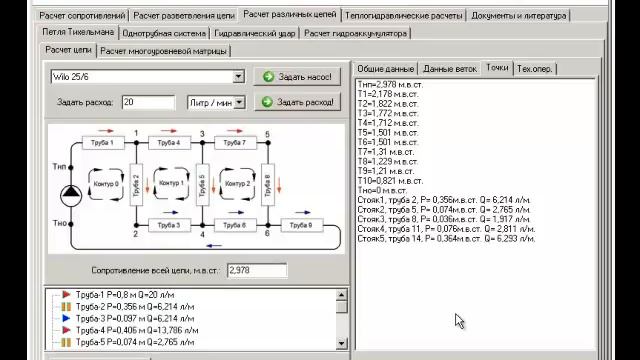
Task: Open the Wilo 25/6 pump dropdown arrow
Action: 238,76
